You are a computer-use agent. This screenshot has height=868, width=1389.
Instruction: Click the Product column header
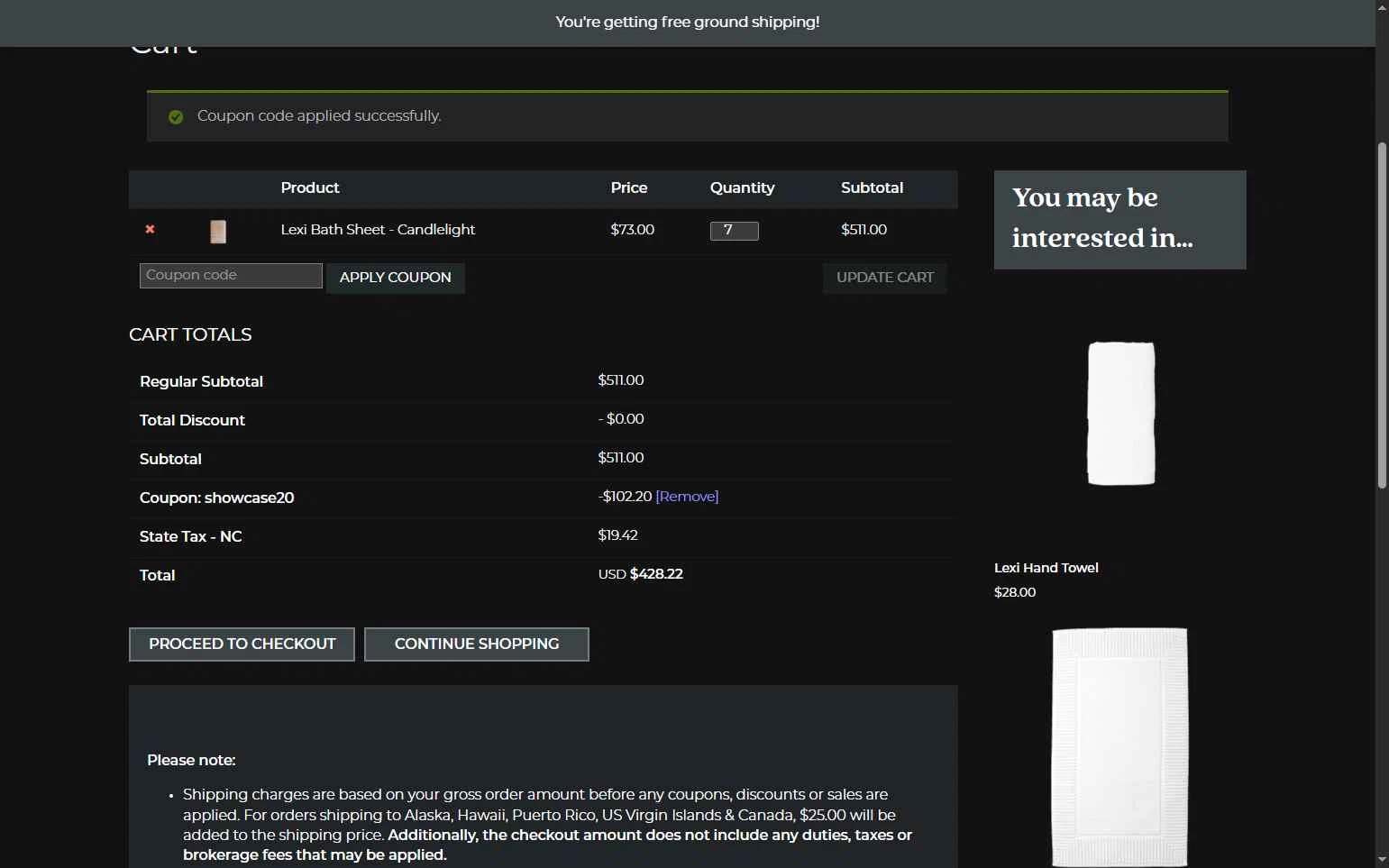[310, 187]
